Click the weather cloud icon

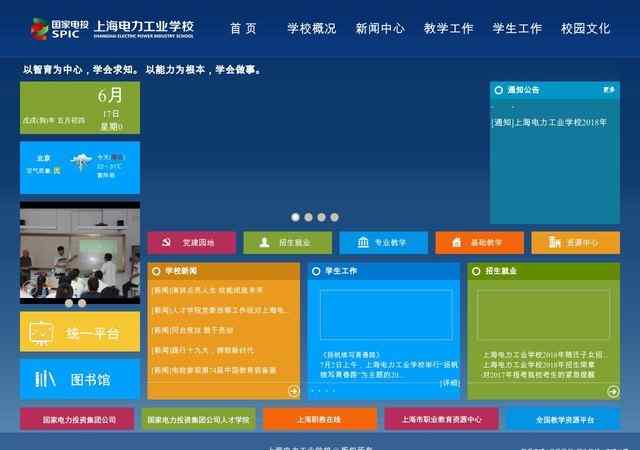(81, 162)
